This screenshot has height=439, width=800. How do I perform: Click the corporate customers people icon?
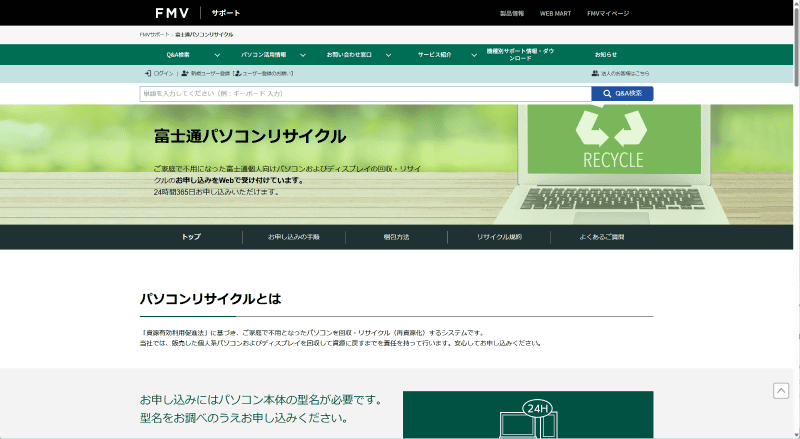[595, 74]
